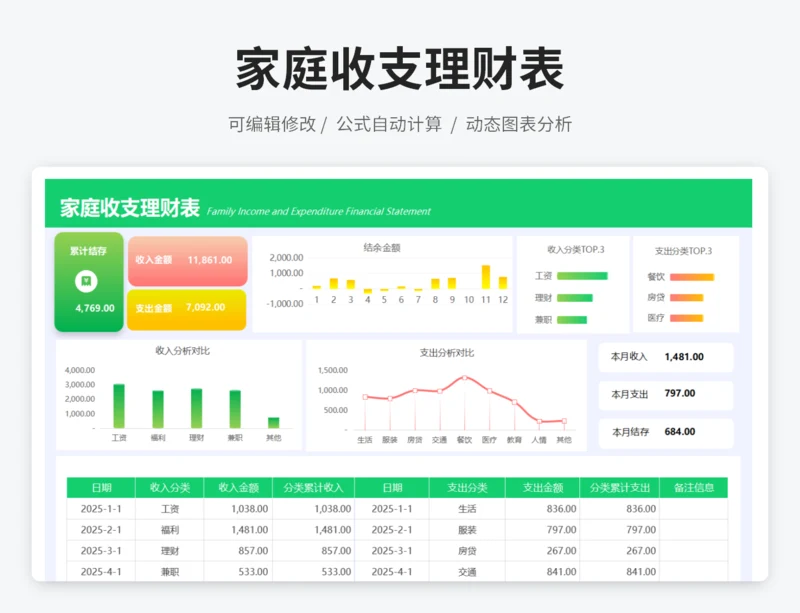Viewport: 800px width, 613px height.
Task: Select the 生活 cell in the expense table
Action: (x=467, y=509)
